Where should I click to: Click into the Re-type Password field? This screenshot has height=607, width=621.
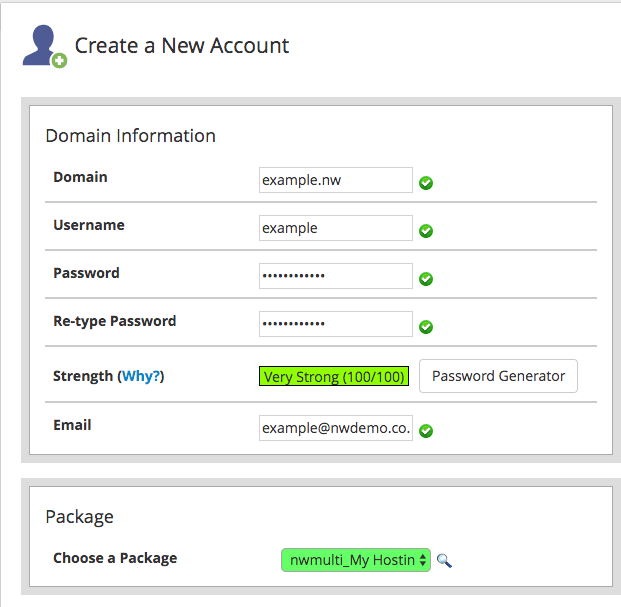click(x=335, y=324)
